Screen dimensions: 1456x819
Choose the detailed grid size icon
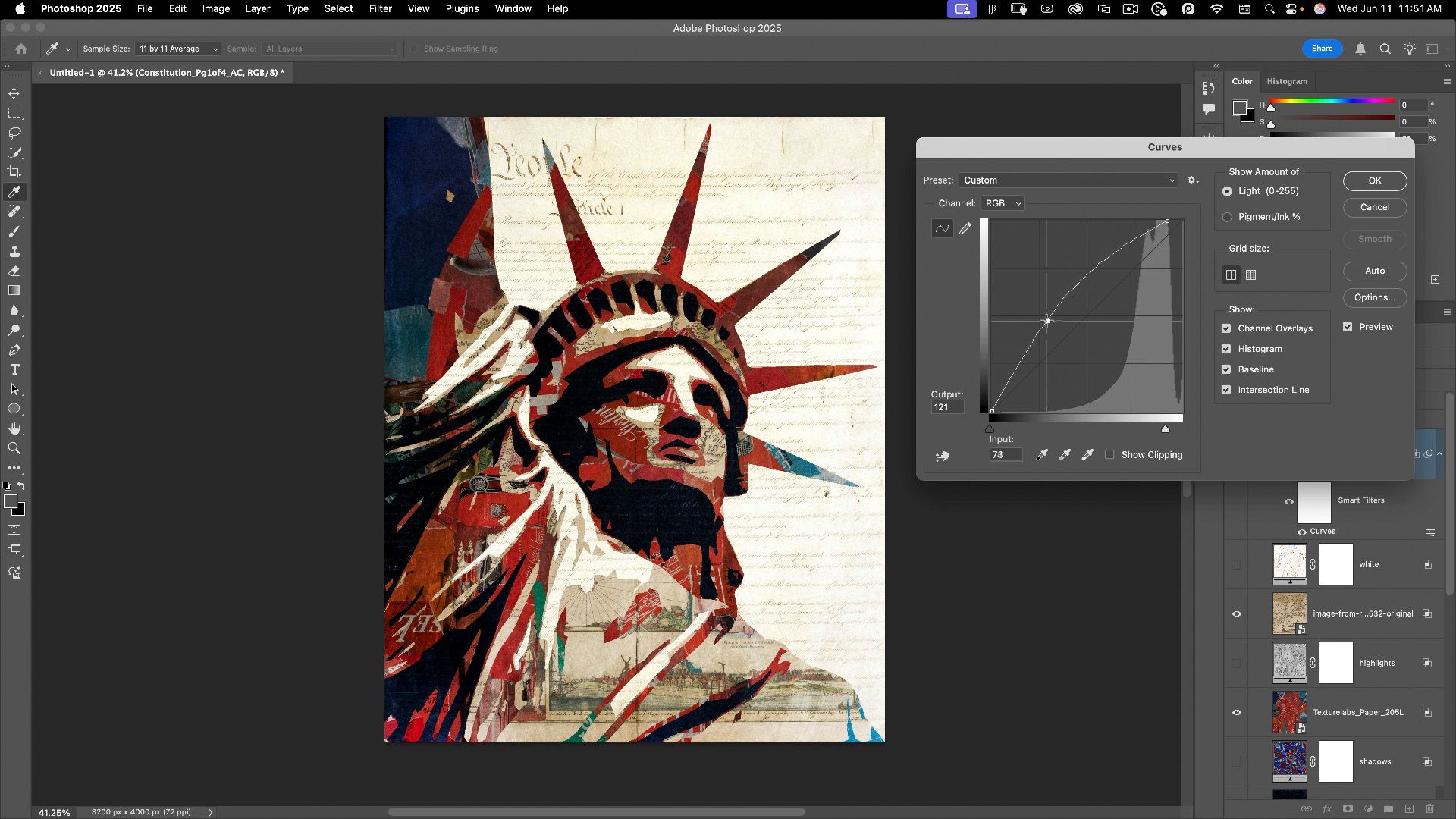coord(1251,275)
